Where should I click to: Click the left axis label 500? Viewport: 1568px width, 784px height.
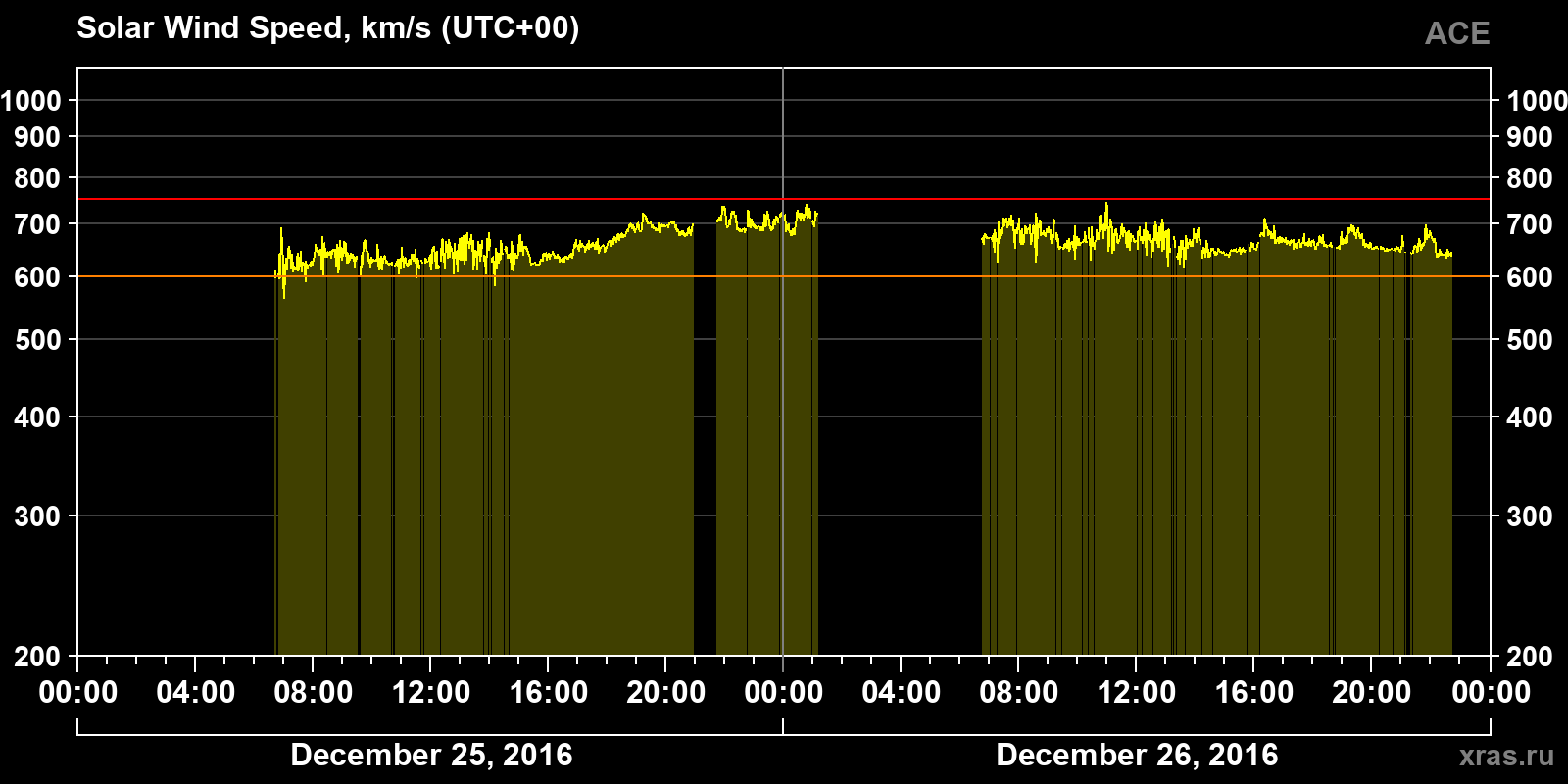tap(37, 340)
